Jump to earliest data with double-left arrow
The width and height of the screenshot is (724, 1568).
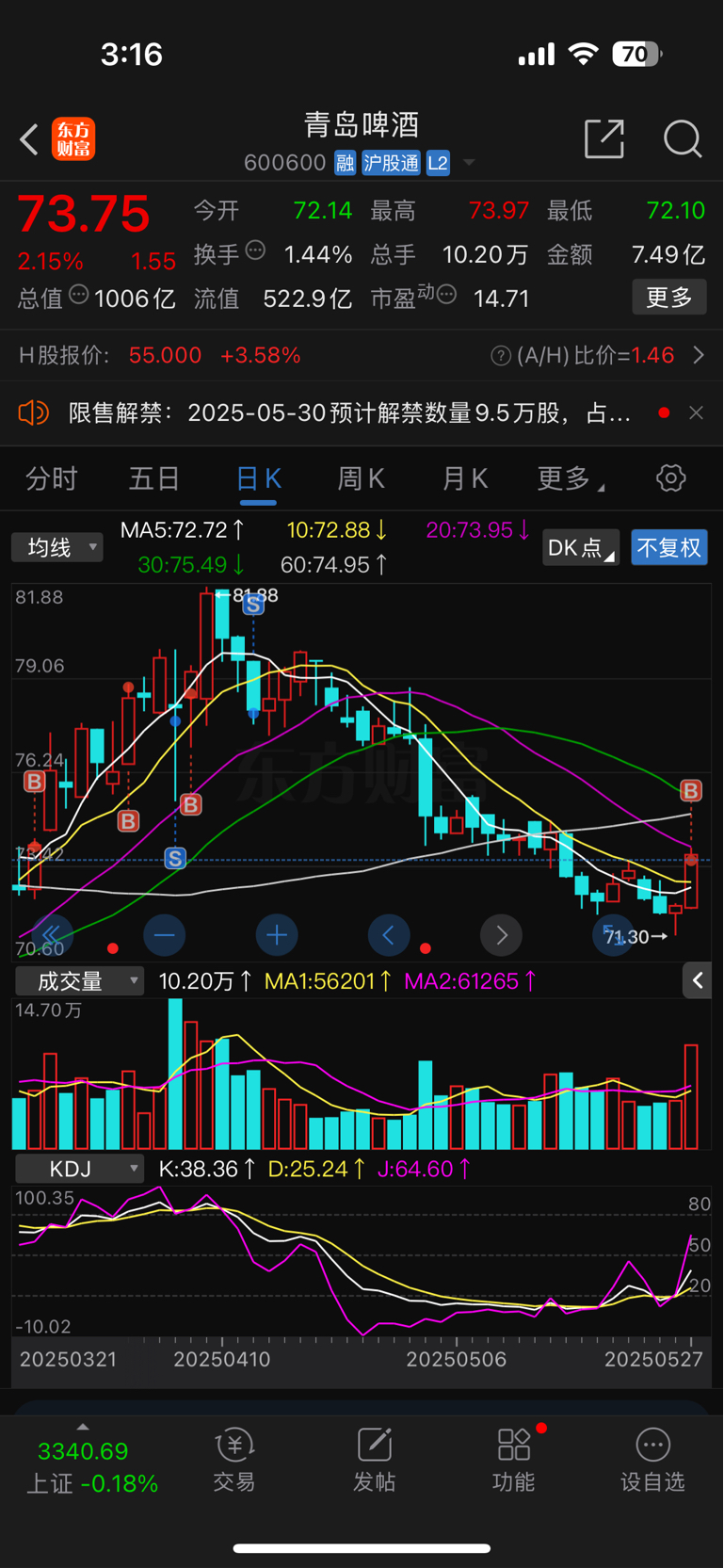pyautogui.click(x=52, y=935)
